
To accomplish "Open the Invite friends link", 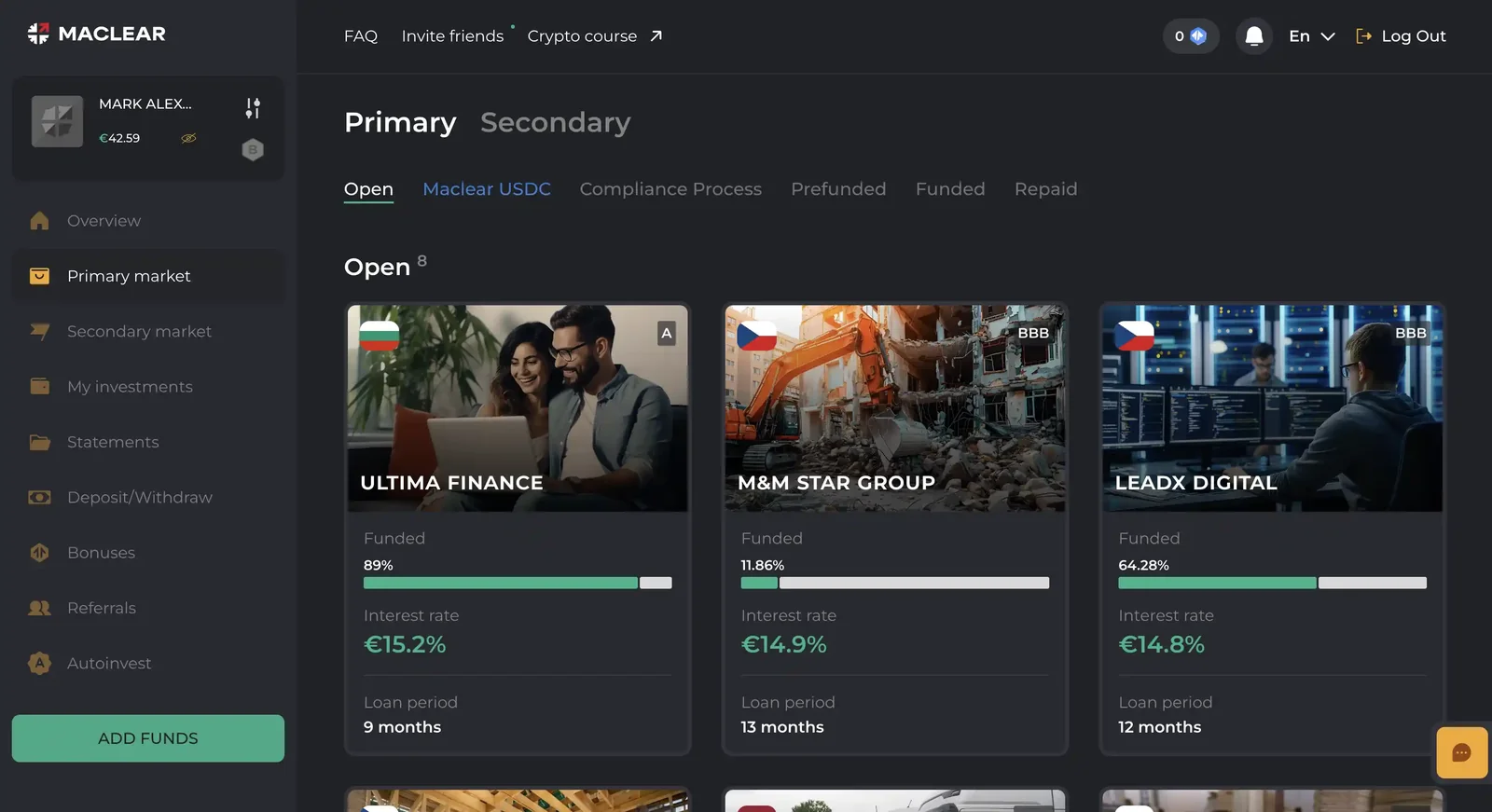I will tap(452, 36).
